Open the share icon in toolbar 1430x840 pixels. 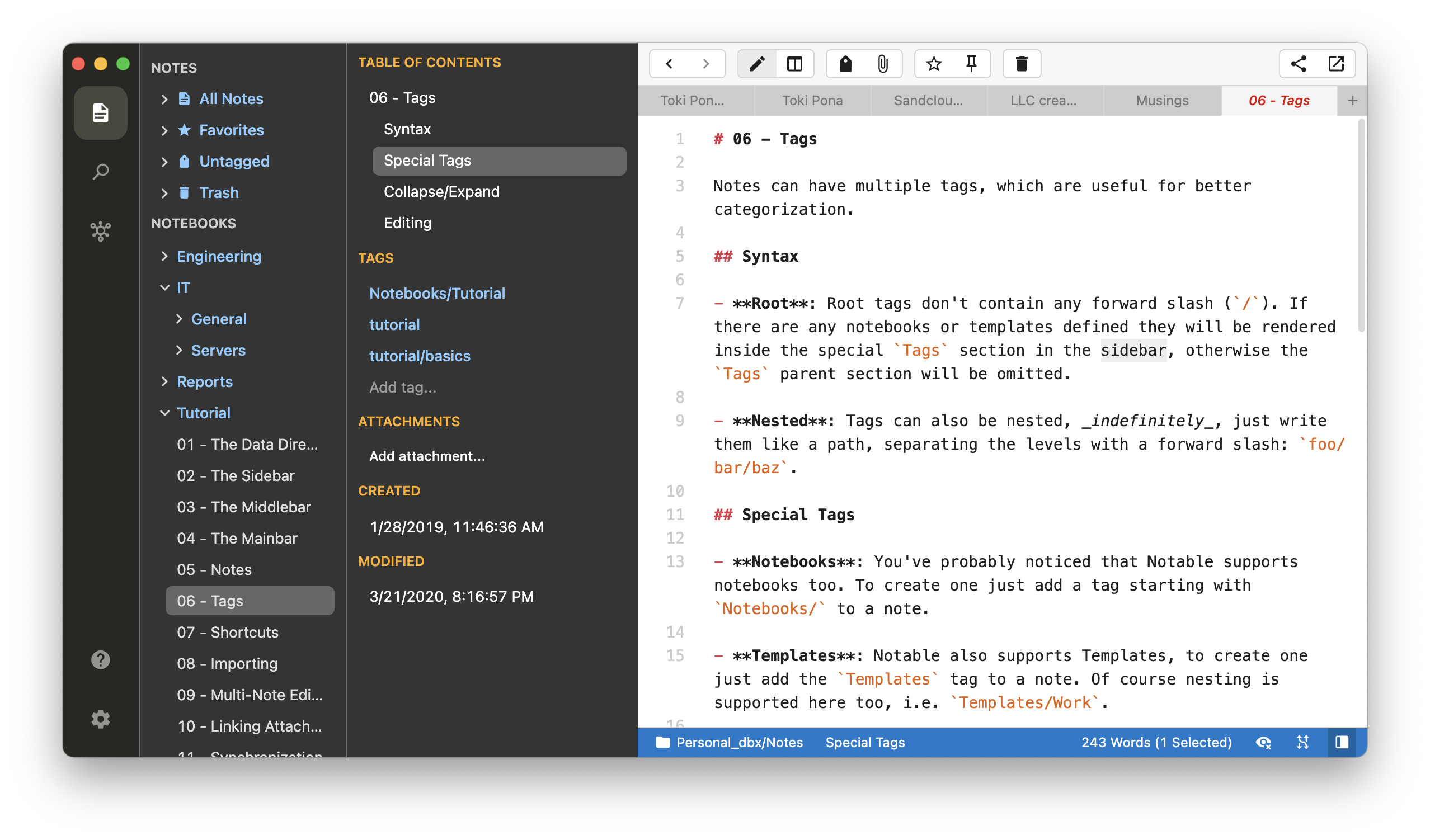(x=1299, y=64)
